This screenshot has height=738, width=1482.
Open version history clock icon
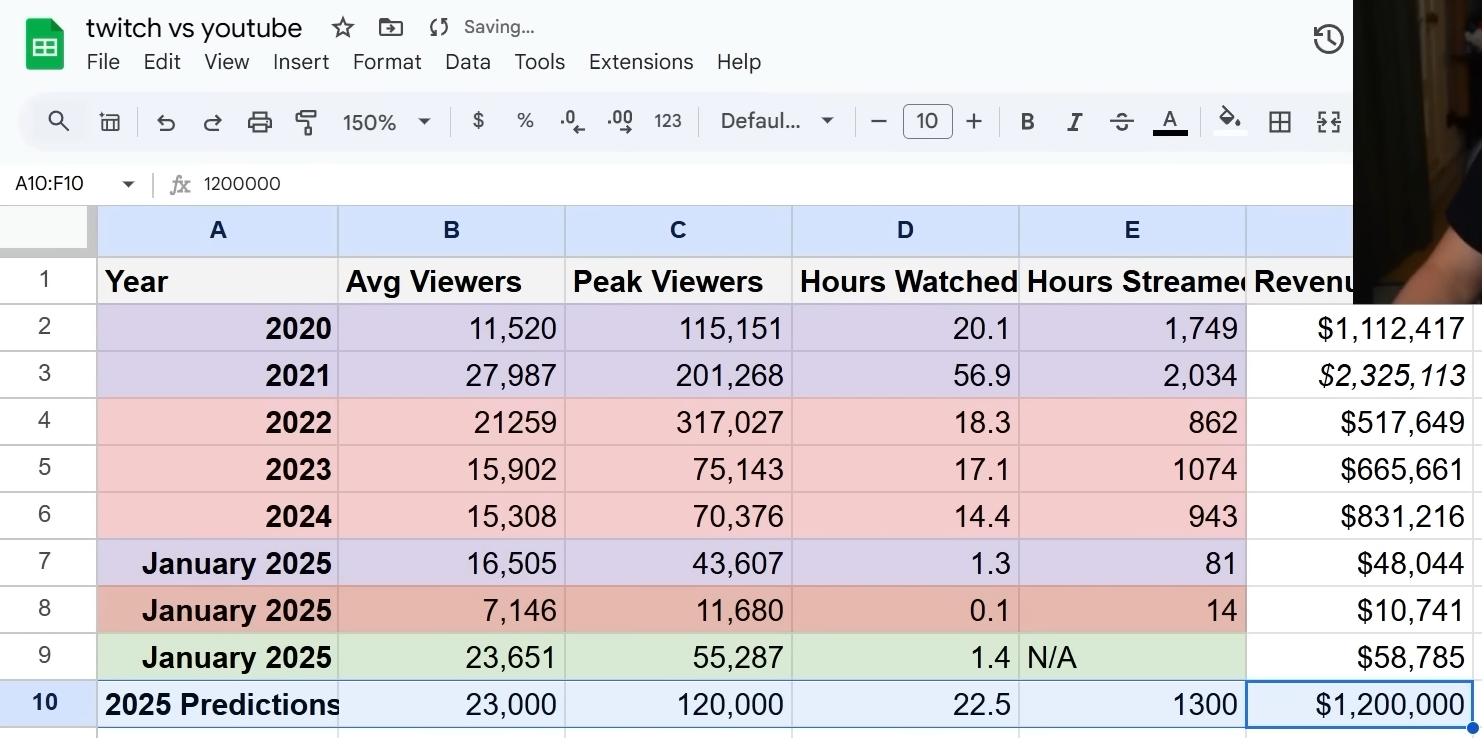[x=1328, y=40]
